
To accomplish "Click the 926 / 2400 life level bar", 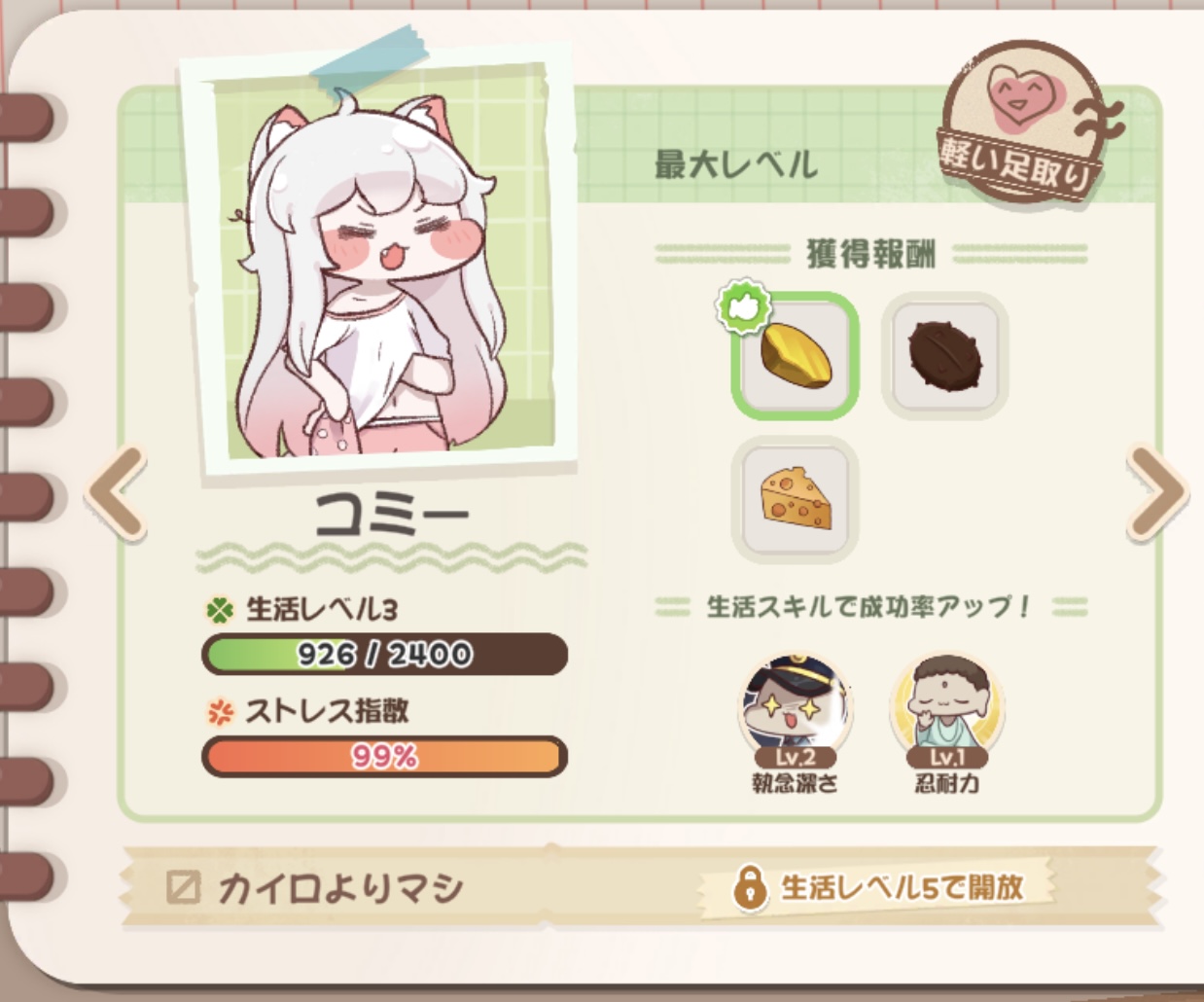I will click(x=384, y=654).
